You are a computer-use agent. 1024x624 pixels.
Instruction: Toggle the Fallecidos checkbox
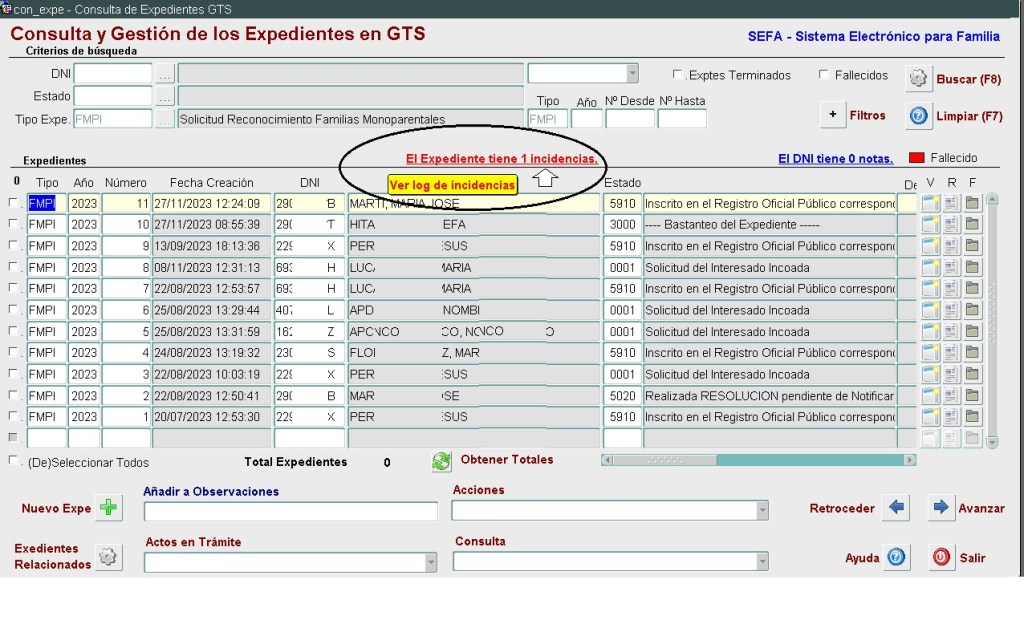click(823, 75)
